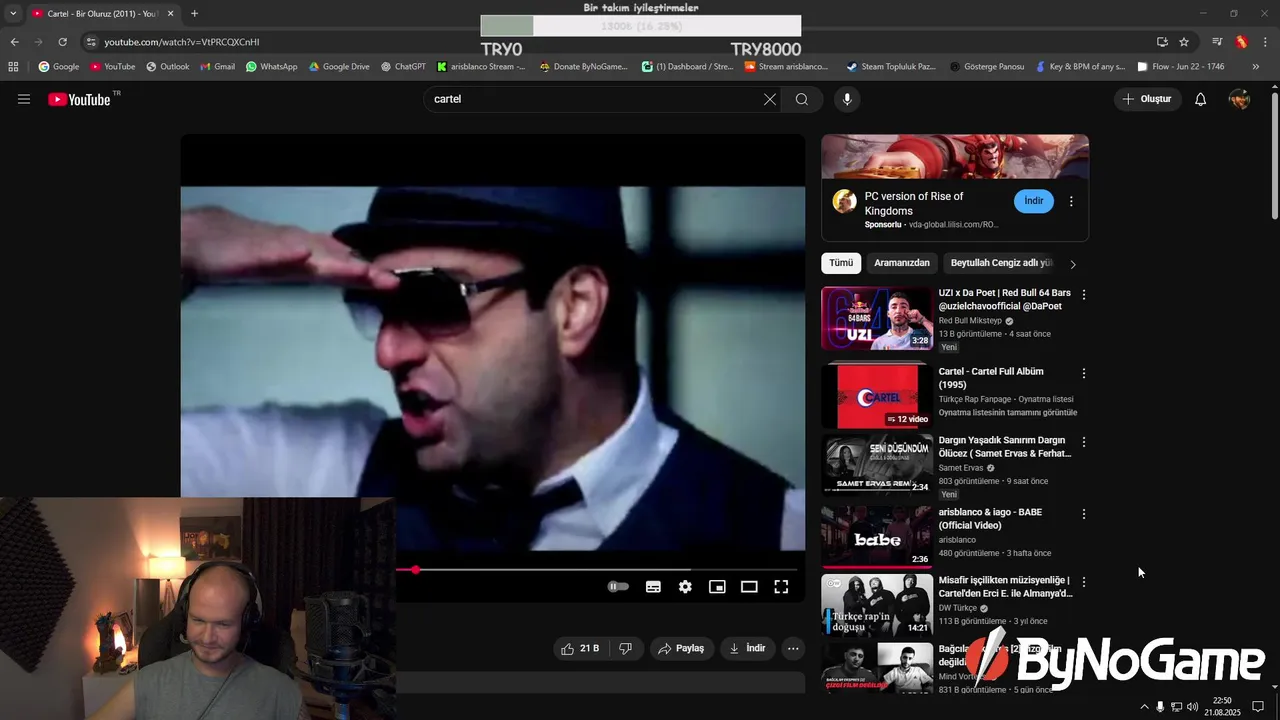Open the WhatsApp bookmark

271,67
